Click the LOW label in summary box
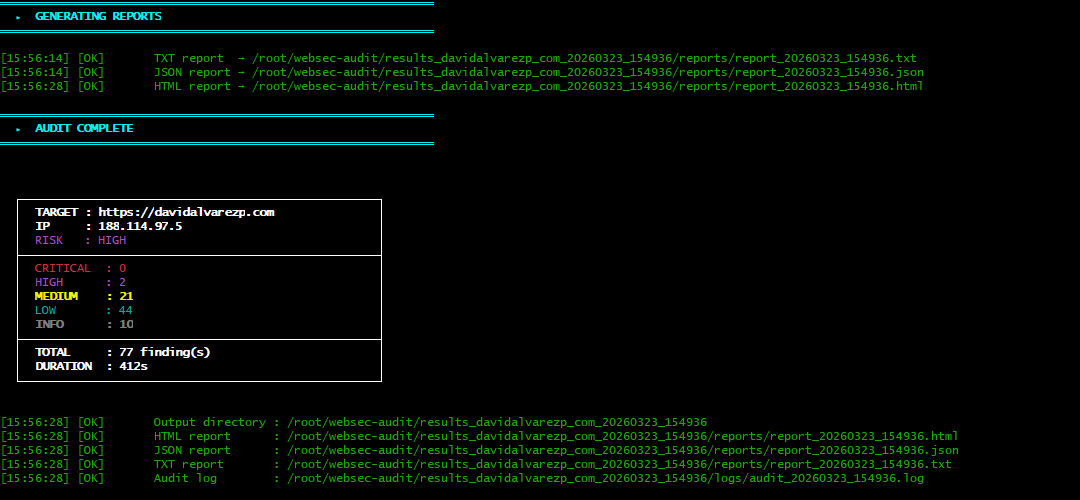This screenshot has width=1080, height=500. click(45, 310)
